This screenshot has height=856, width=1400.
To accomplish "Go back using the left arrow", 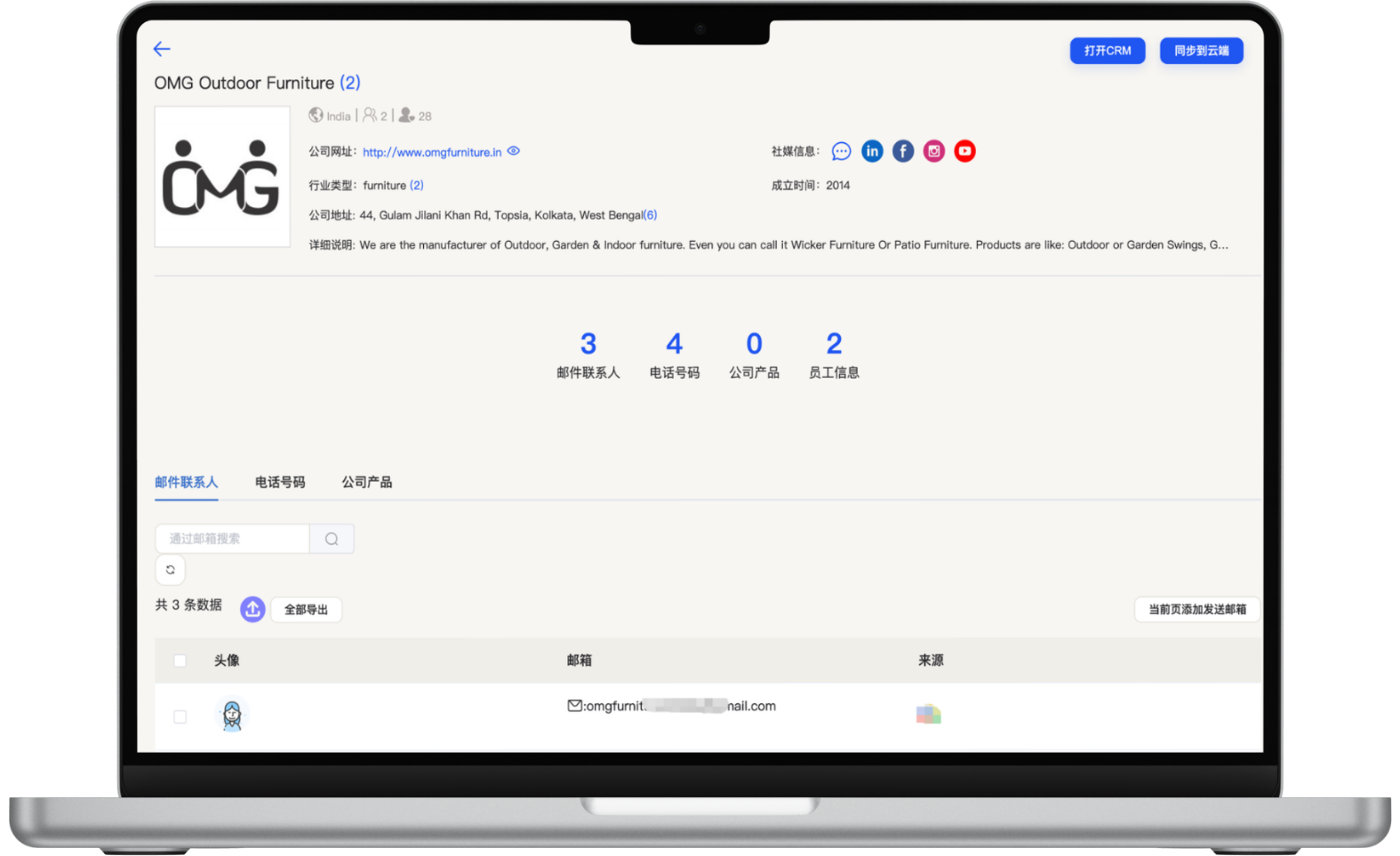I will click(162, 49).
